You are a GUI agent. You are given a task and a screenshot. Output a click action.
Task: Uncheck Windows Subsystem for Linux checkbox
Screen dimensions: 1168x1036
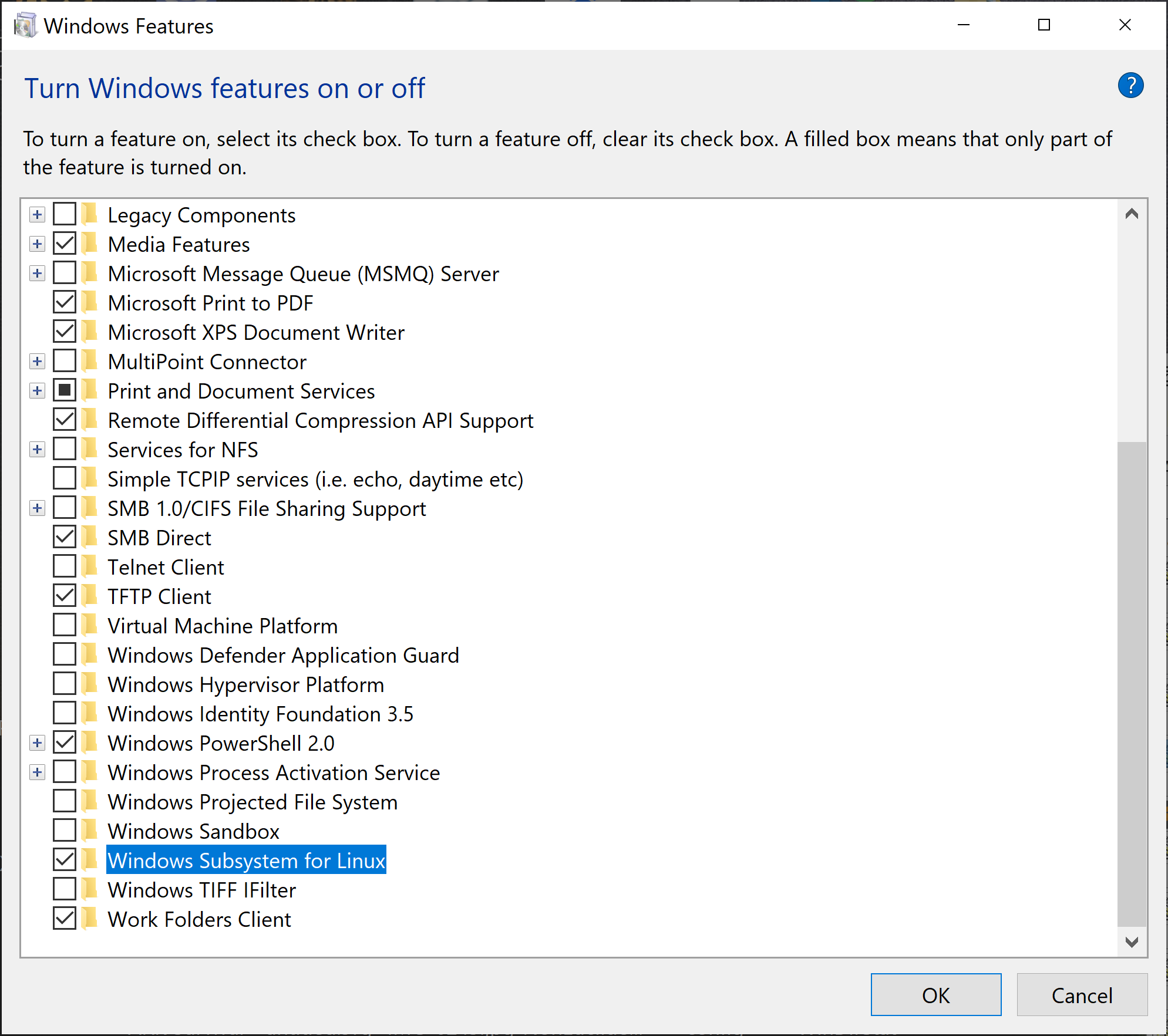[x=65, y=860]
